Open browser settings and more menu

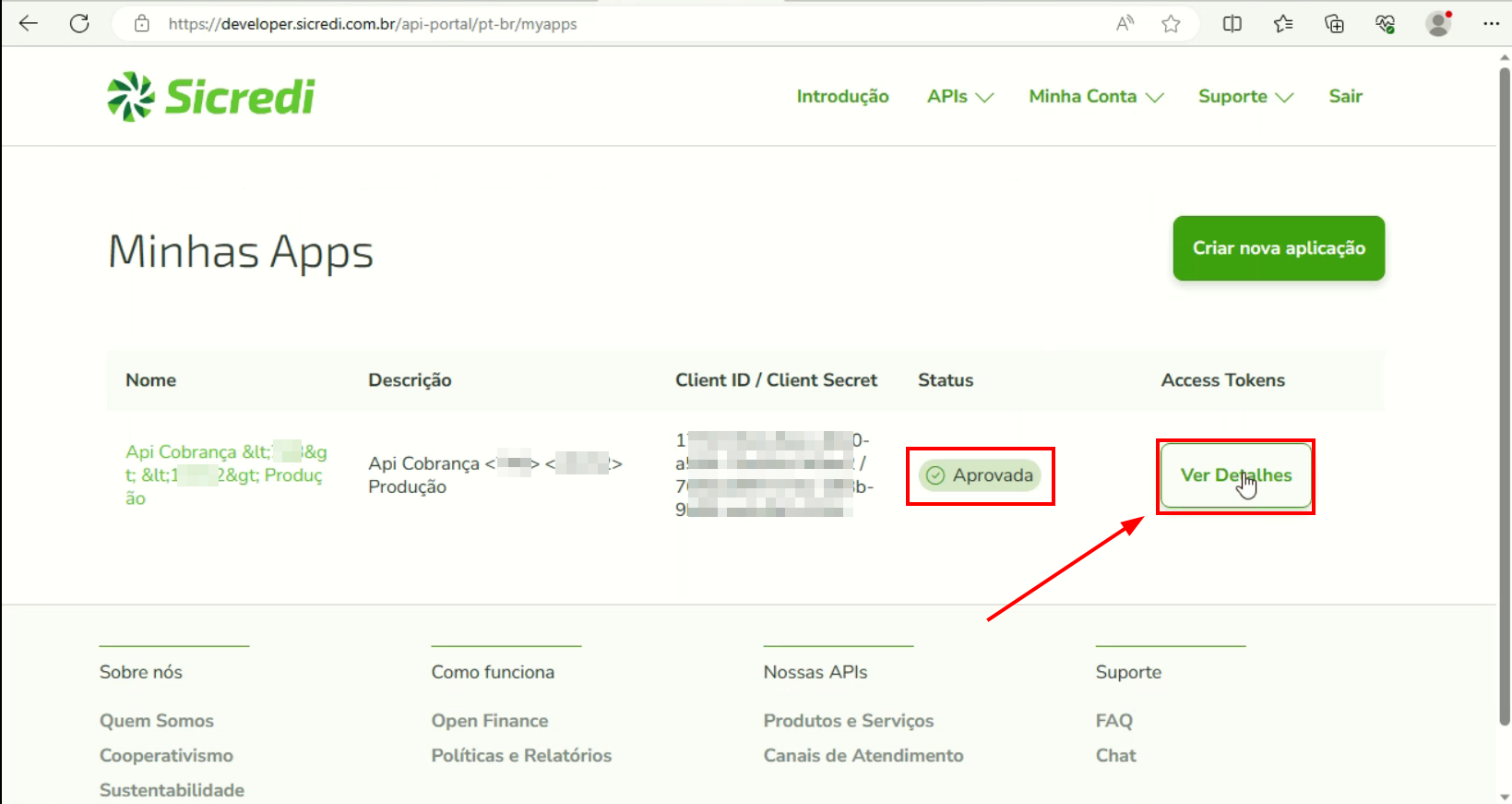(1491, 24)
